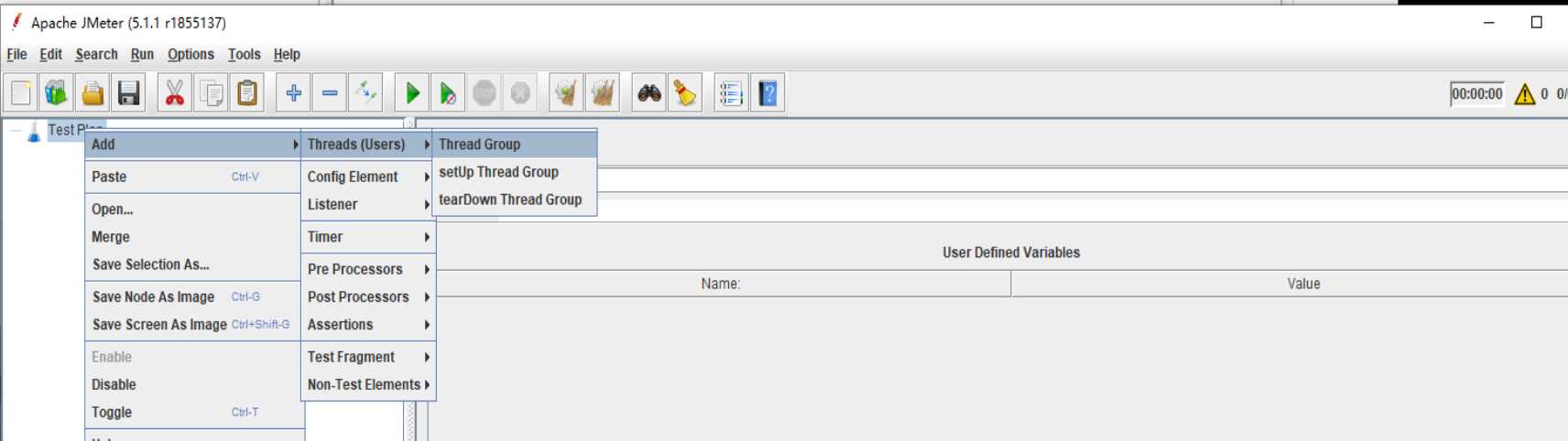Click Start no pauses icon

[x=448, y=93]
